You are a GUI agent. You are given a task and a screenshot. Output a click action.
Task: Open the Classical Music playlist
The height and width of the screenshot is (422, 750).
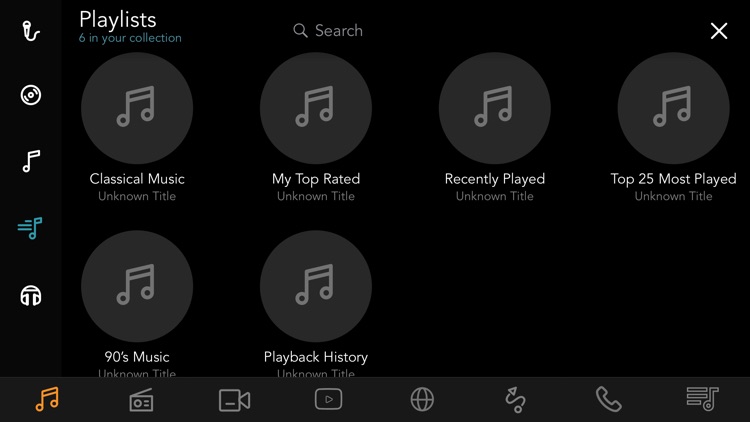coord(137,108)
